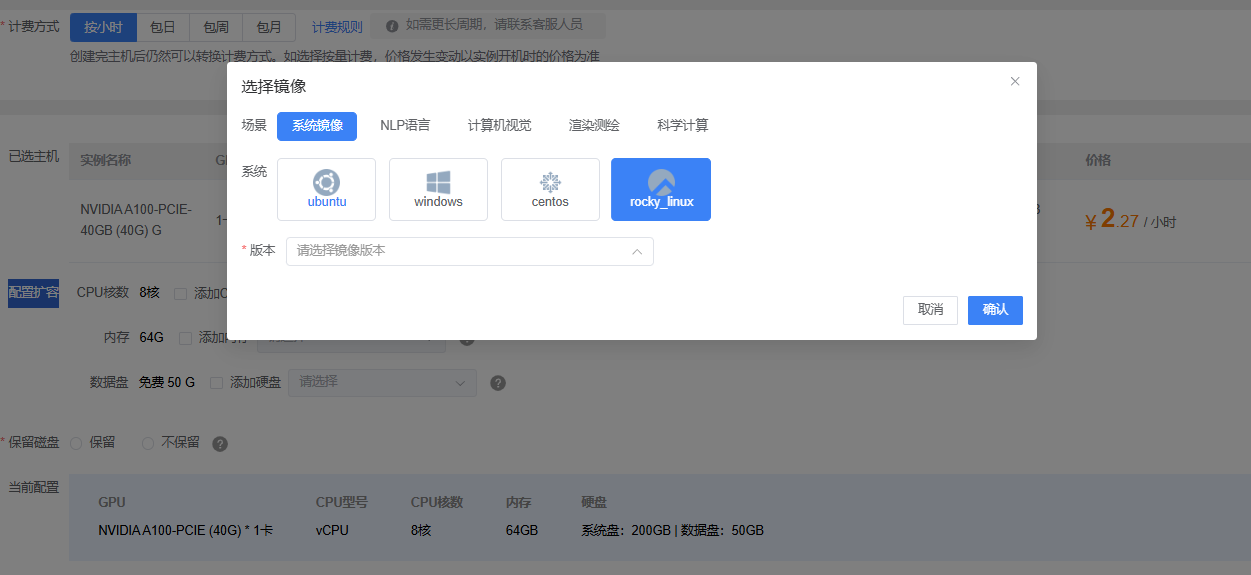This screenshot has width=1251, height=575.
Task: Close the 选择镜像 dialog
Action: click(x=1015, y=82)
